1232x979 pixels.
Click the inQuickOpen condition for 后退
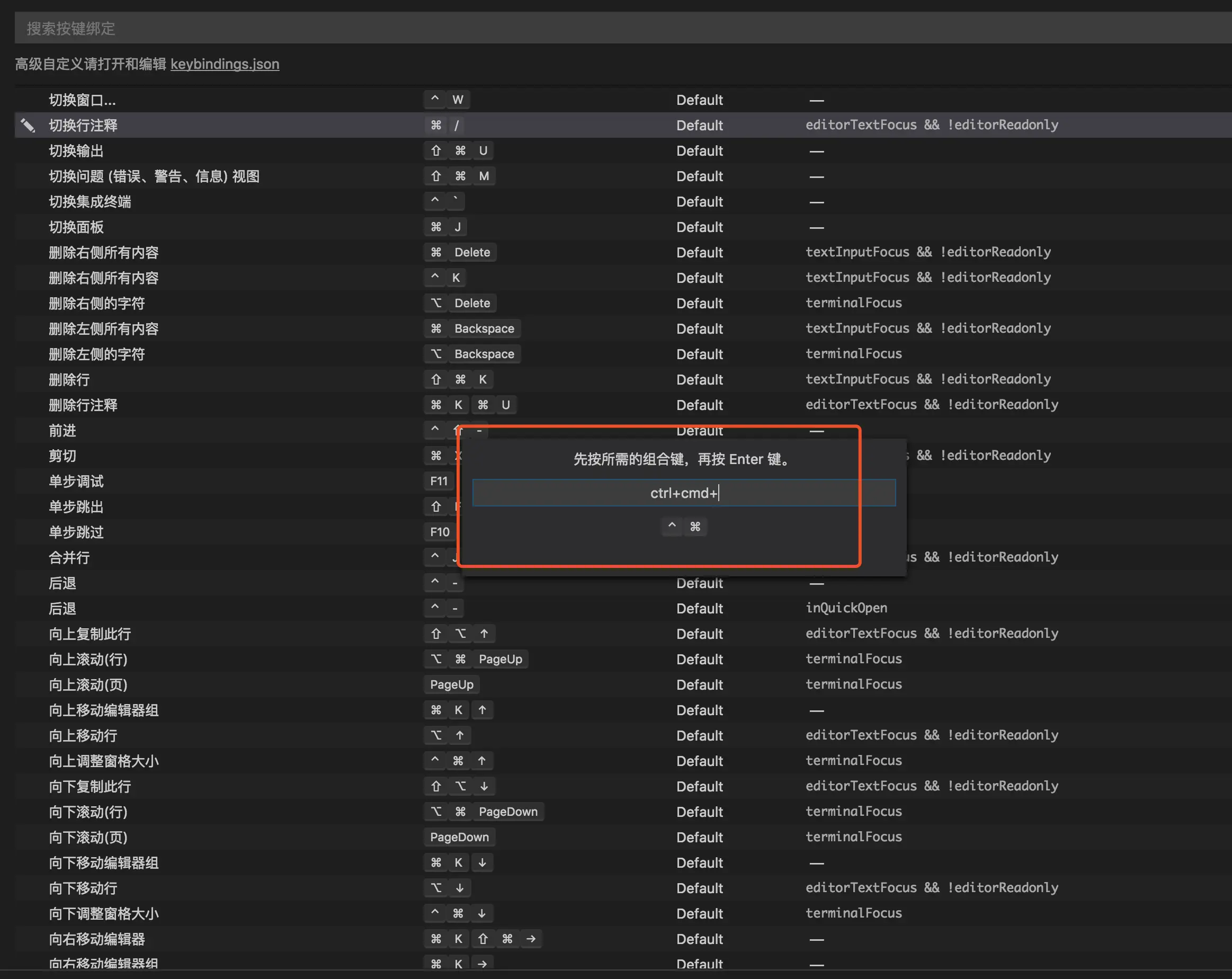click(x=846, y=608)
